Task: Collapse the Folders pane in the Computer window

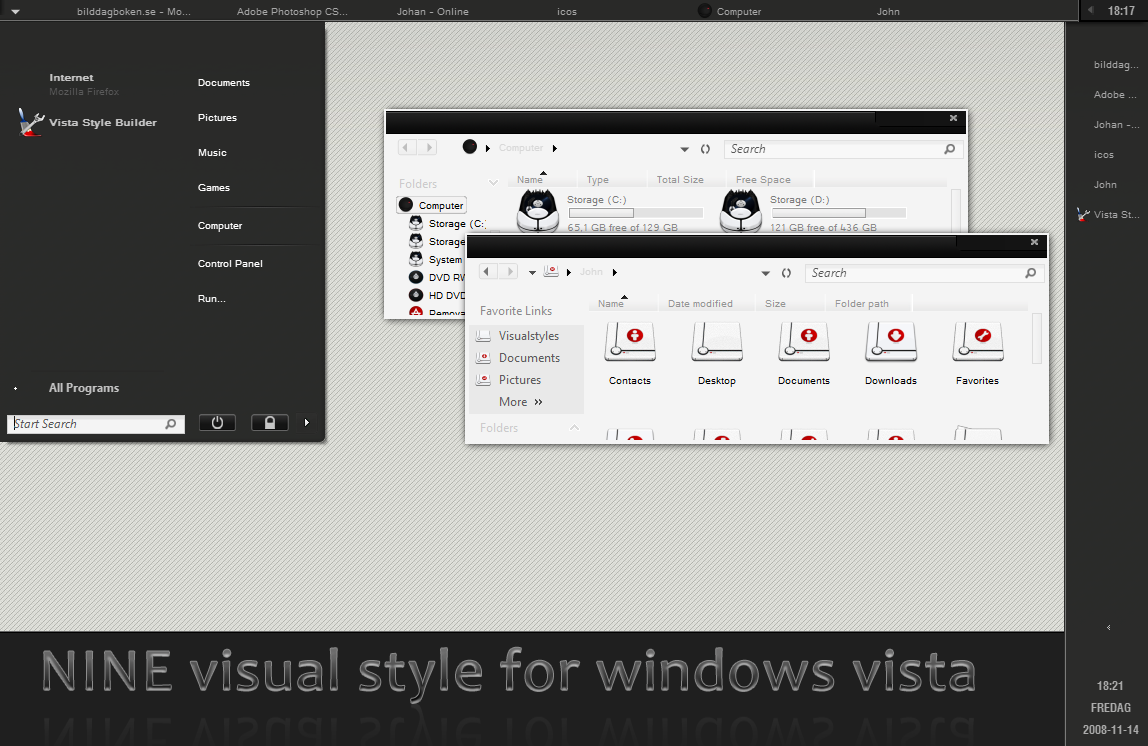Action: coord(493,183)
